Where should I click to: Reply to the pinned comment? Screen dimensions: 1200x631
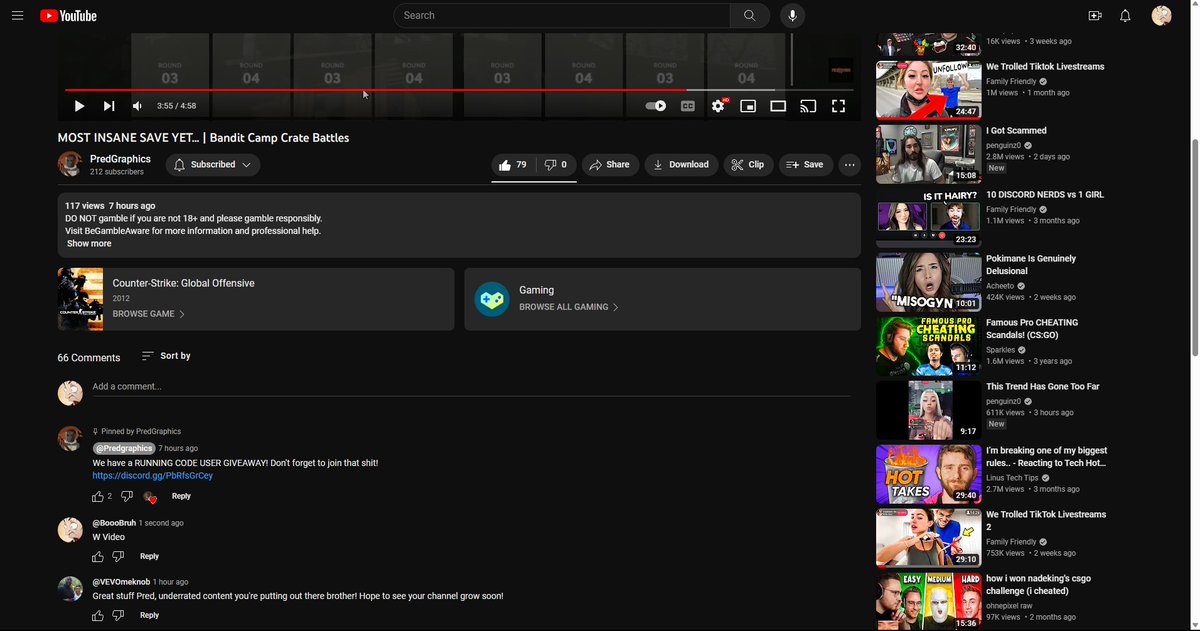(x=181, y=497)
